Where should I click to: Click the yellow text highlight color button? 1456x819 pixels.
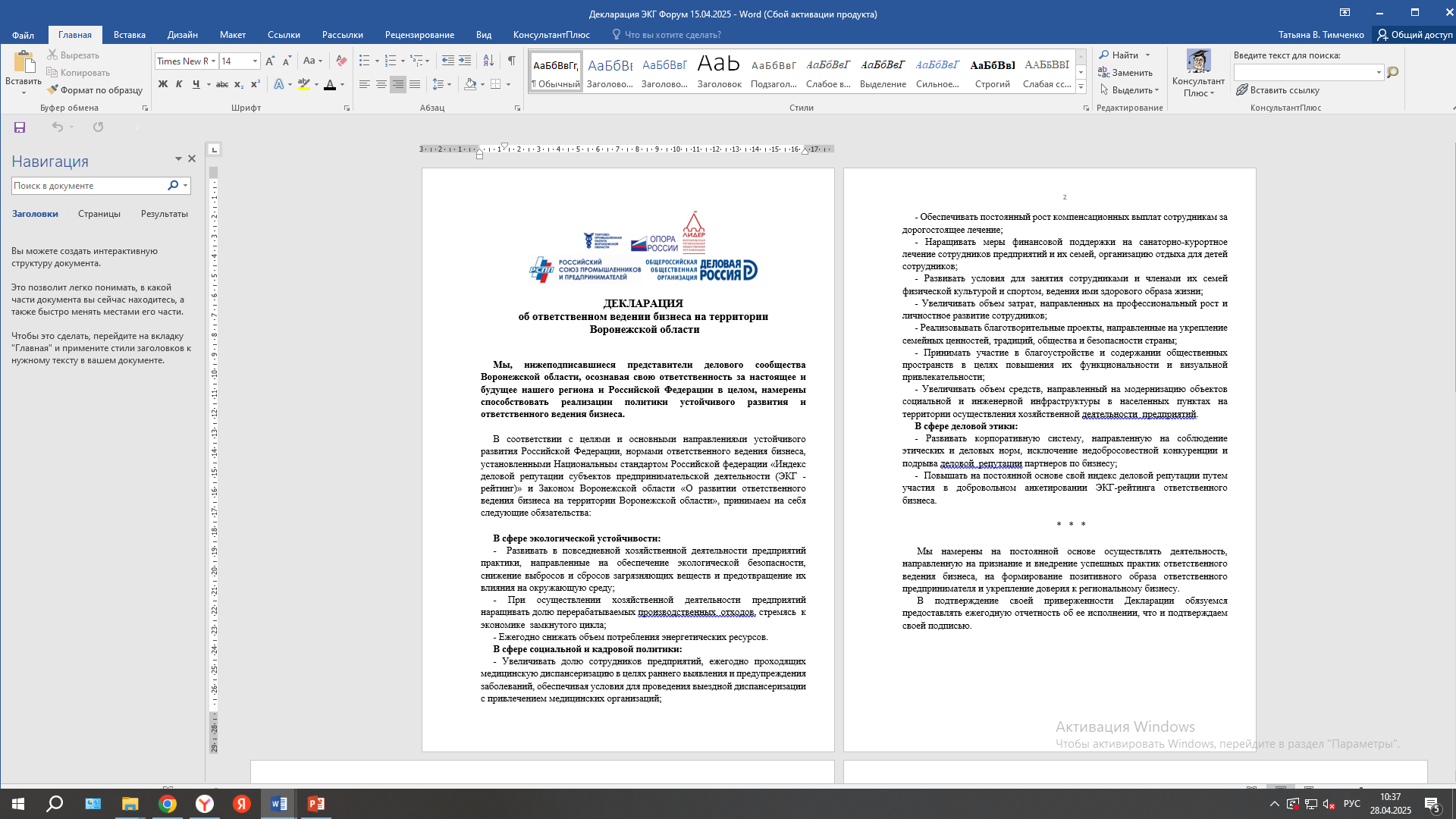(304, 84)
